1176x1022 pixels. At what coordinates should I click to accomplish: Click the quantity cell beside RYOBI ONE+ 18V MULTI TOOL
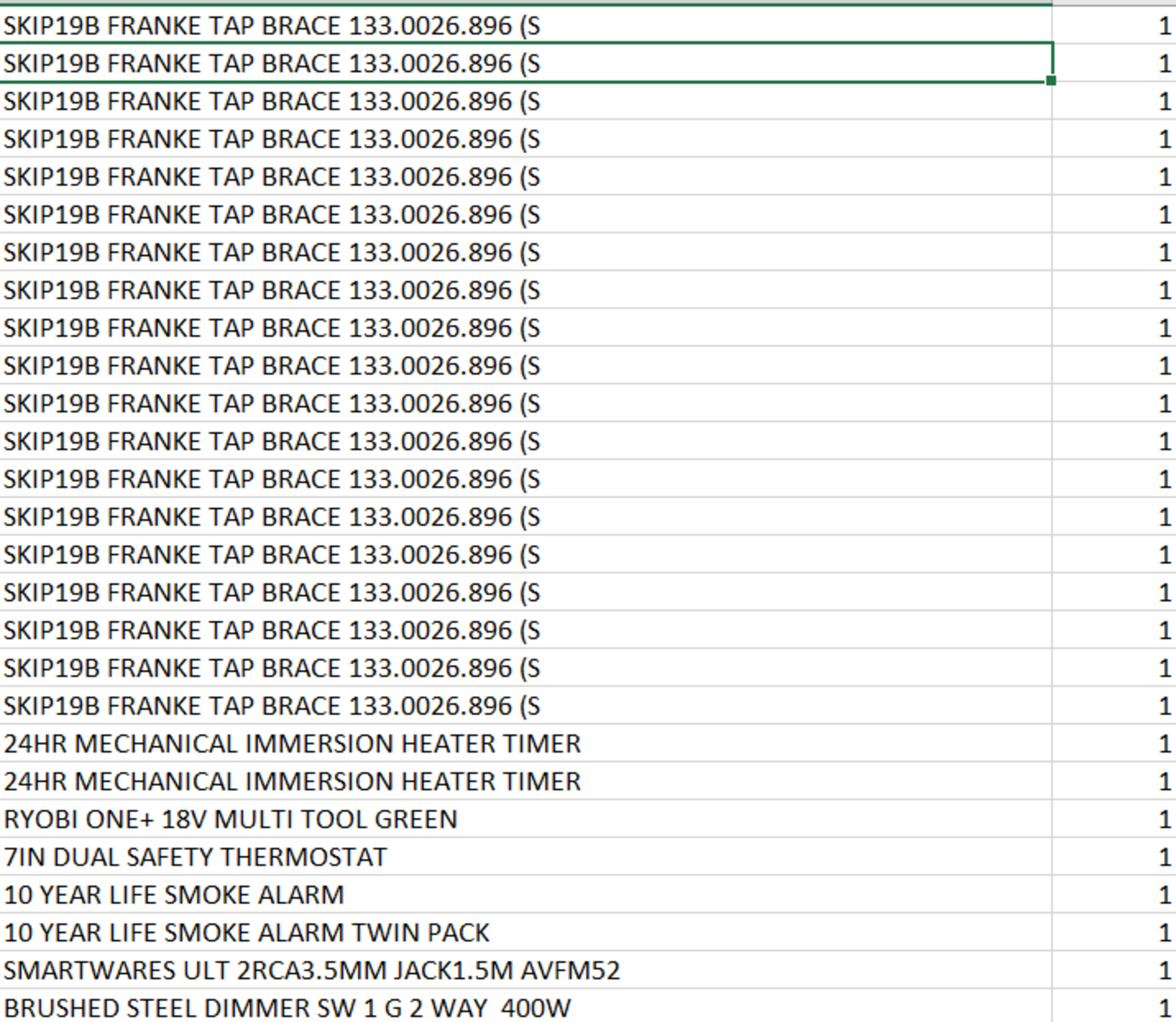[x=1114, y=819]
